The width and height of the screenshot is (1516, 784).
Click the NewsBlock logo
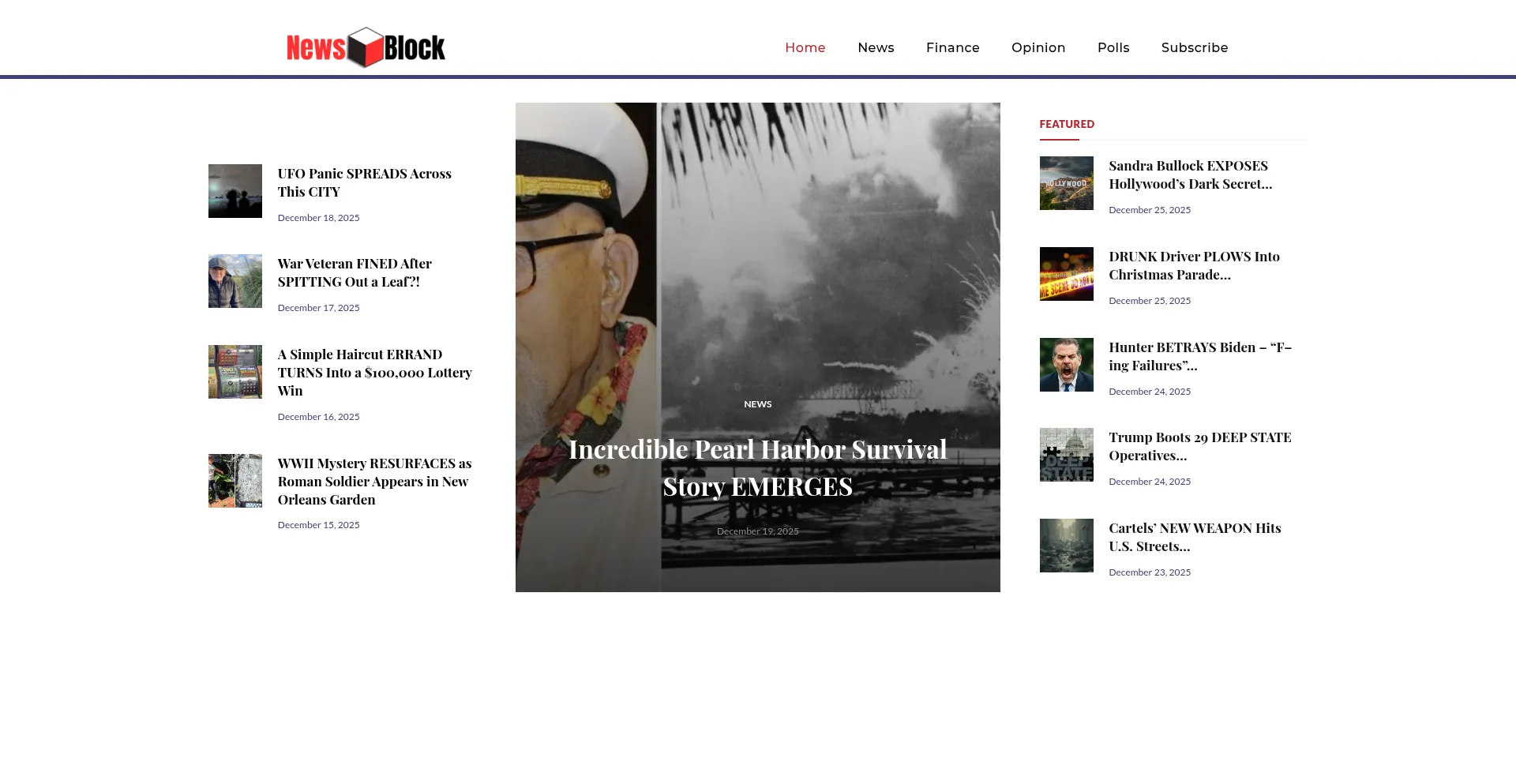click(366, 47)
